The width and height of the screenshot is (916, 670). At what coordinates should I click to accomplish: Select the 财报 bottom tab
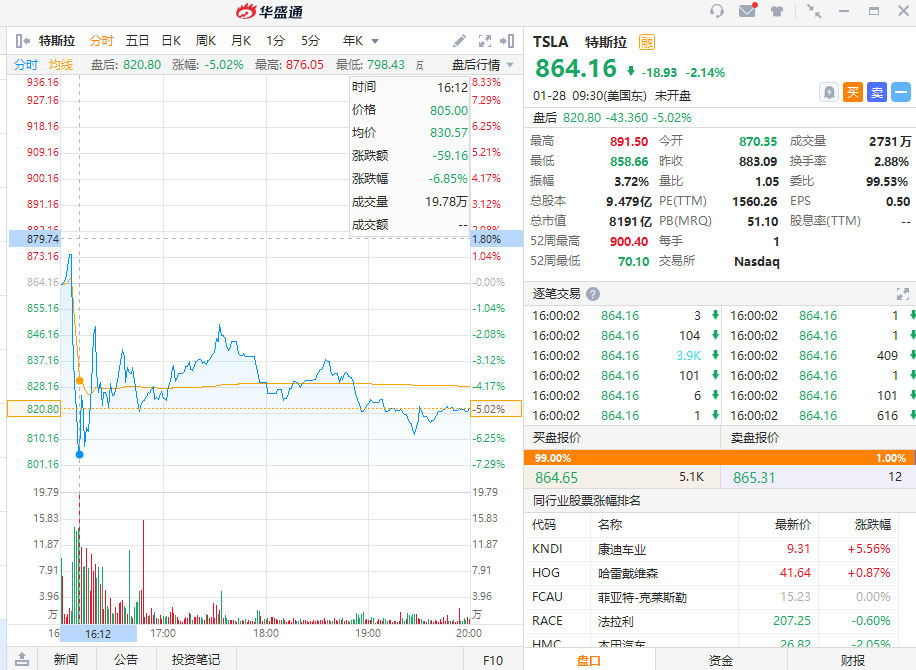pos(853,660)
